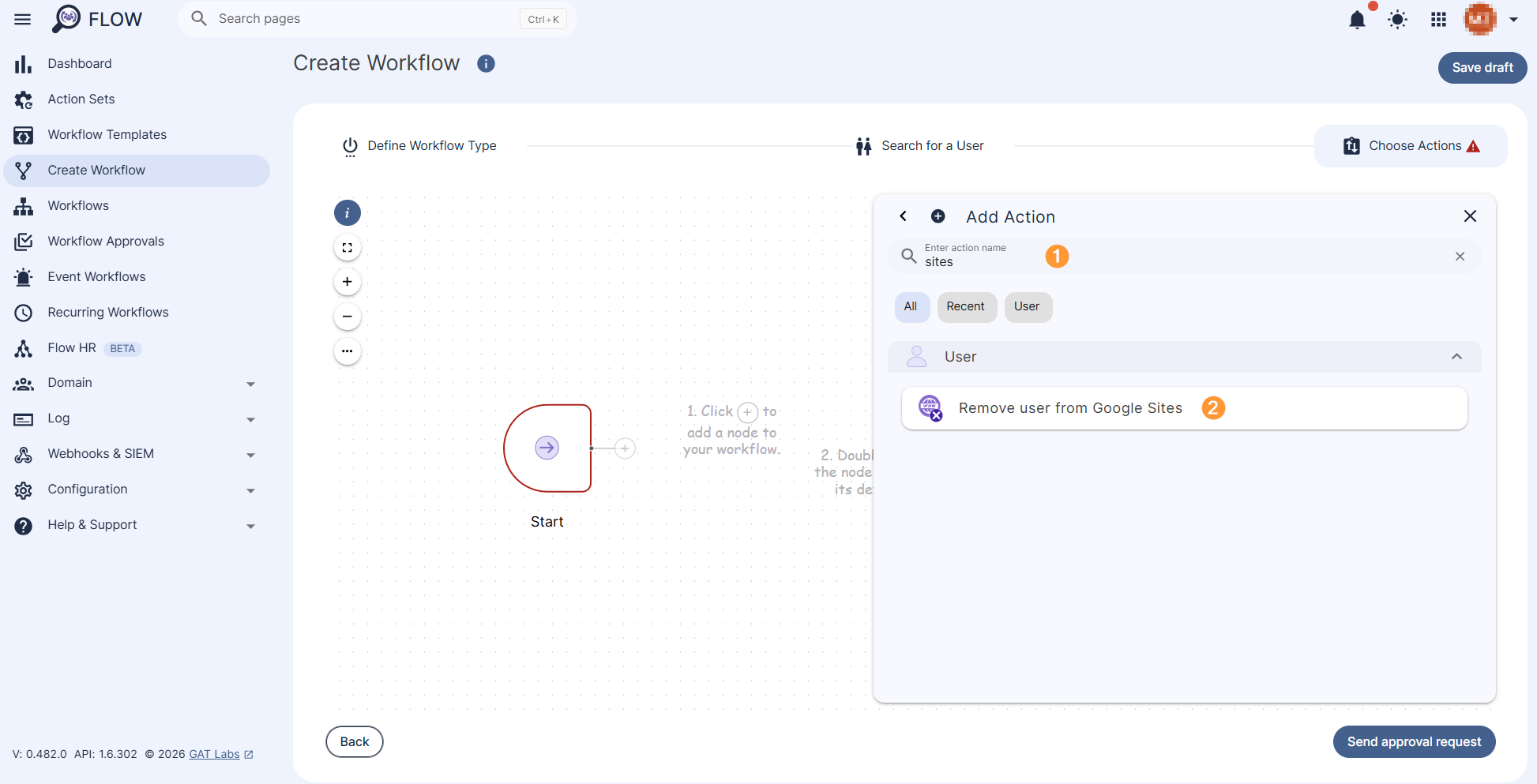The image size is (1537, 784).
Task: Click the Event Workflows alarm icon
Action: pos(24,277)
